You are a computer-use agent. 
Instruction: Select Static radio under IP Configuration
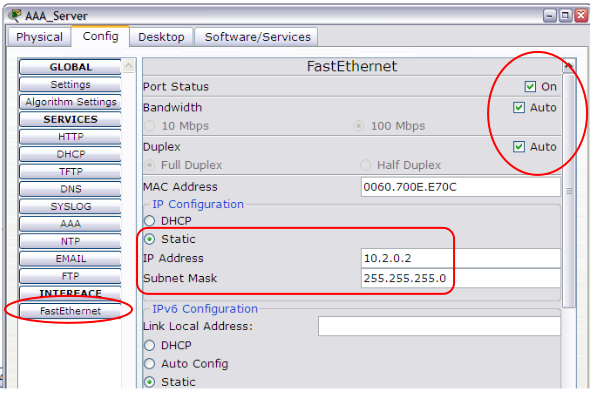point(150,239)
